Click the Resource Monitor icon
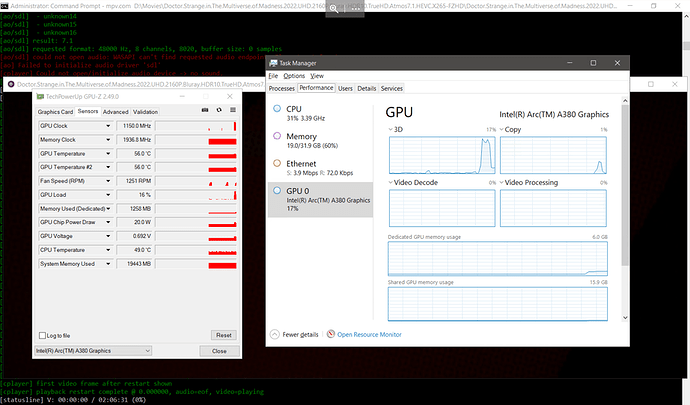 coord(331,334)
